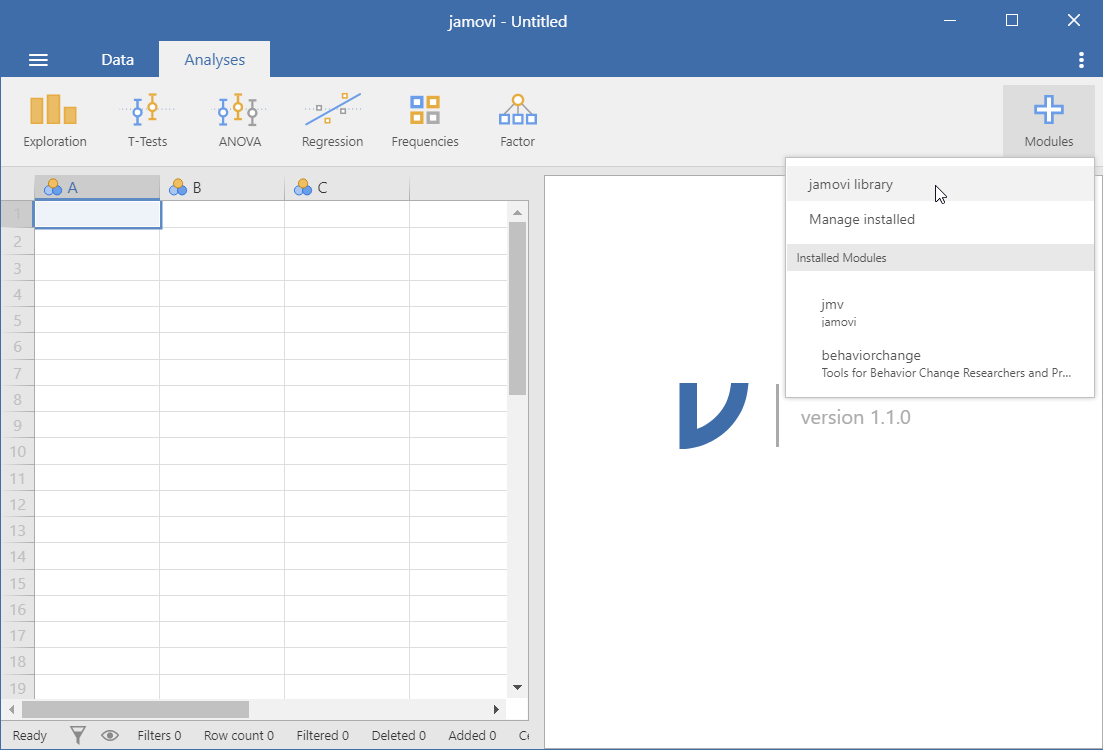Click the horizontal scroll right arrow
1103x750 pixels.
coord(496,709)
